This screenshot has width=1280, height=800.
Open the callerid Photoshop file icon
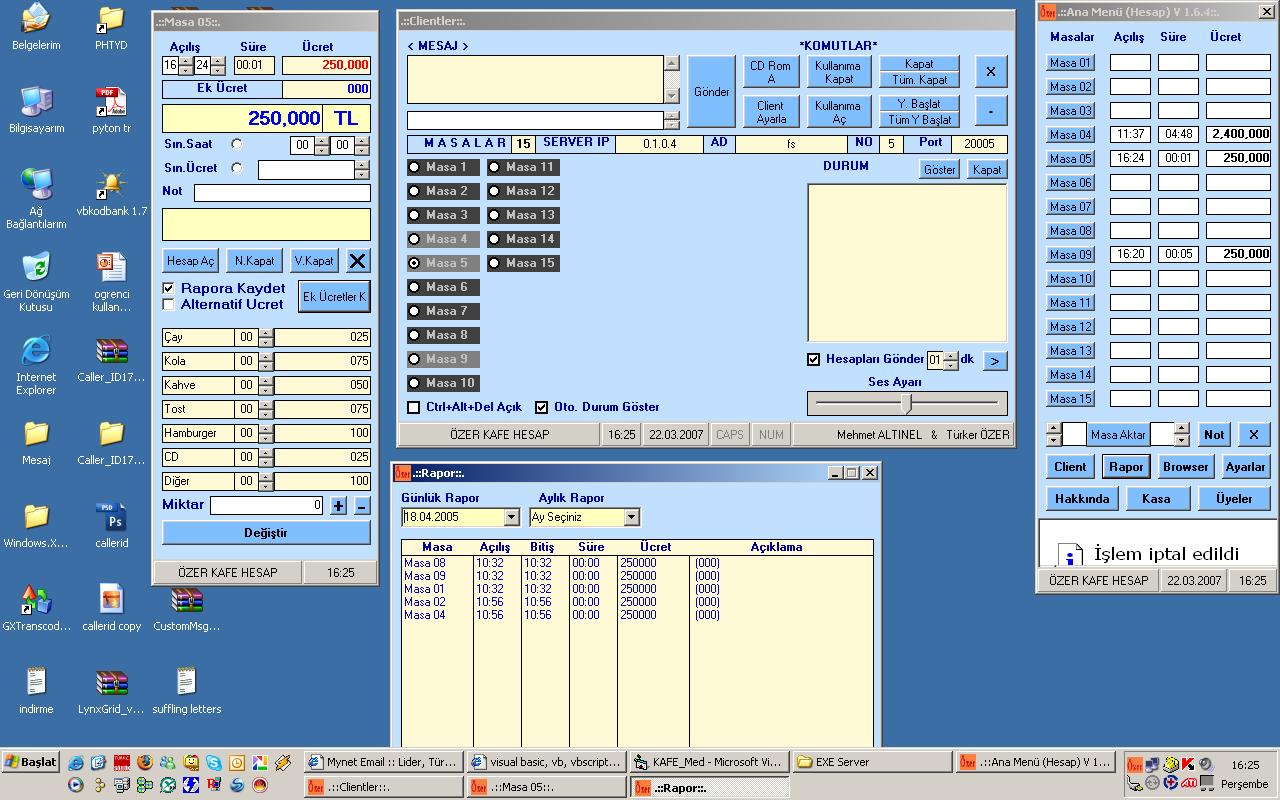pos(111,518)
